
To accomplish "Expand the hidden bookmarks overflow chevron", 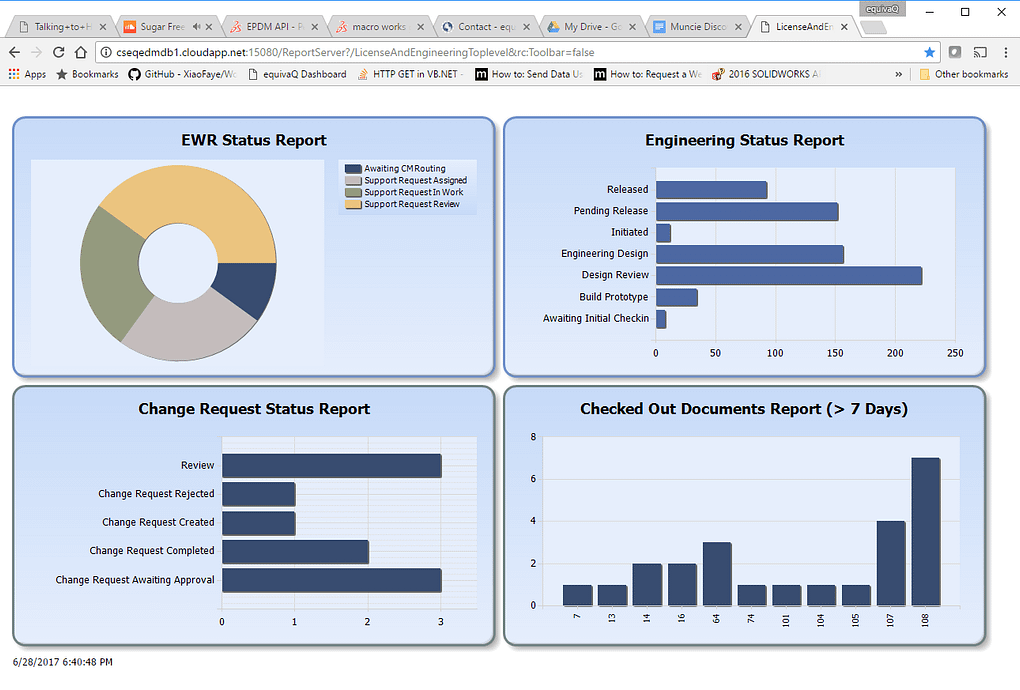I will [898, 74].
